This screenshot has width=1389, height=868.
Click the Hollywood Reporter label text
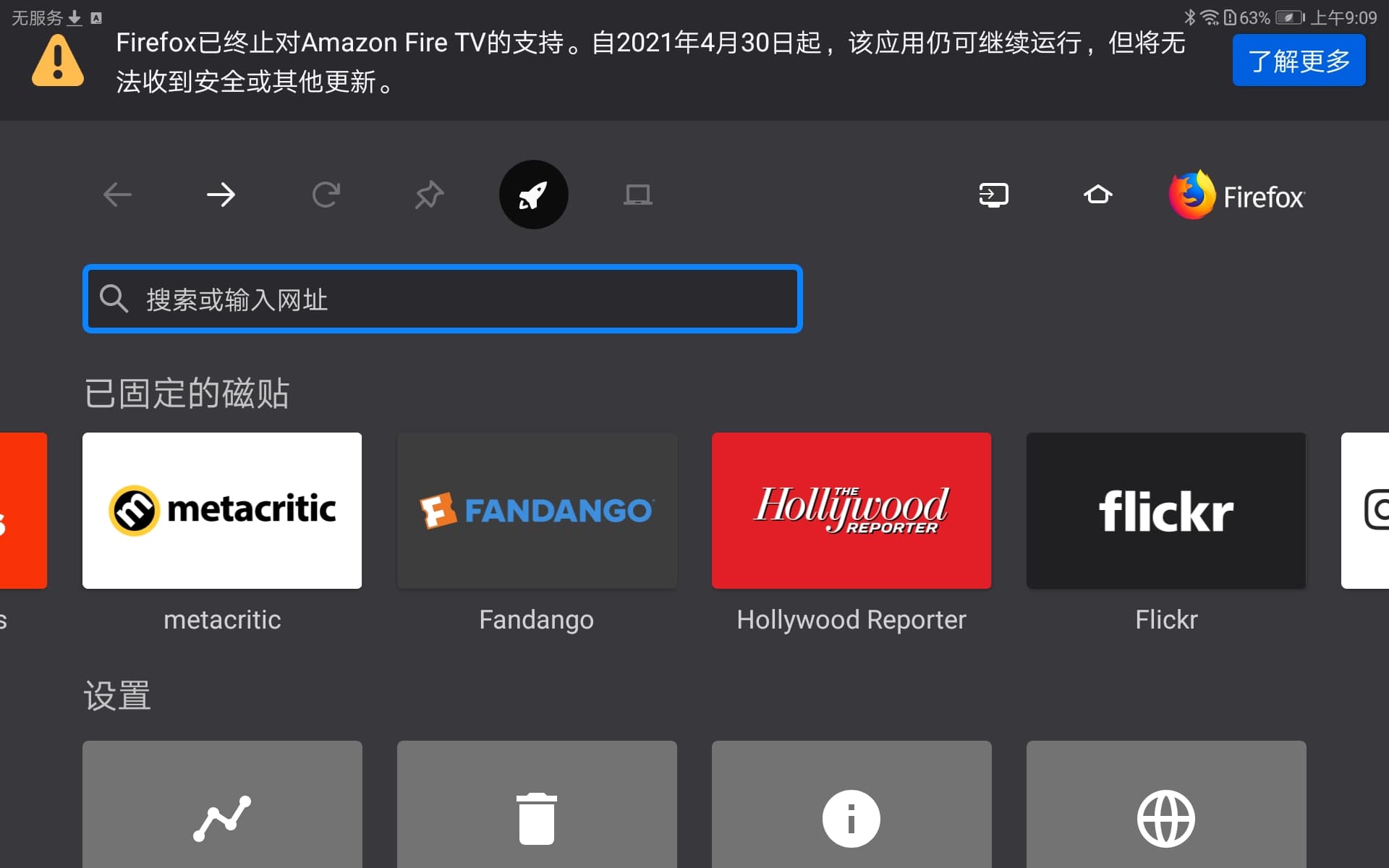[851, 620]
